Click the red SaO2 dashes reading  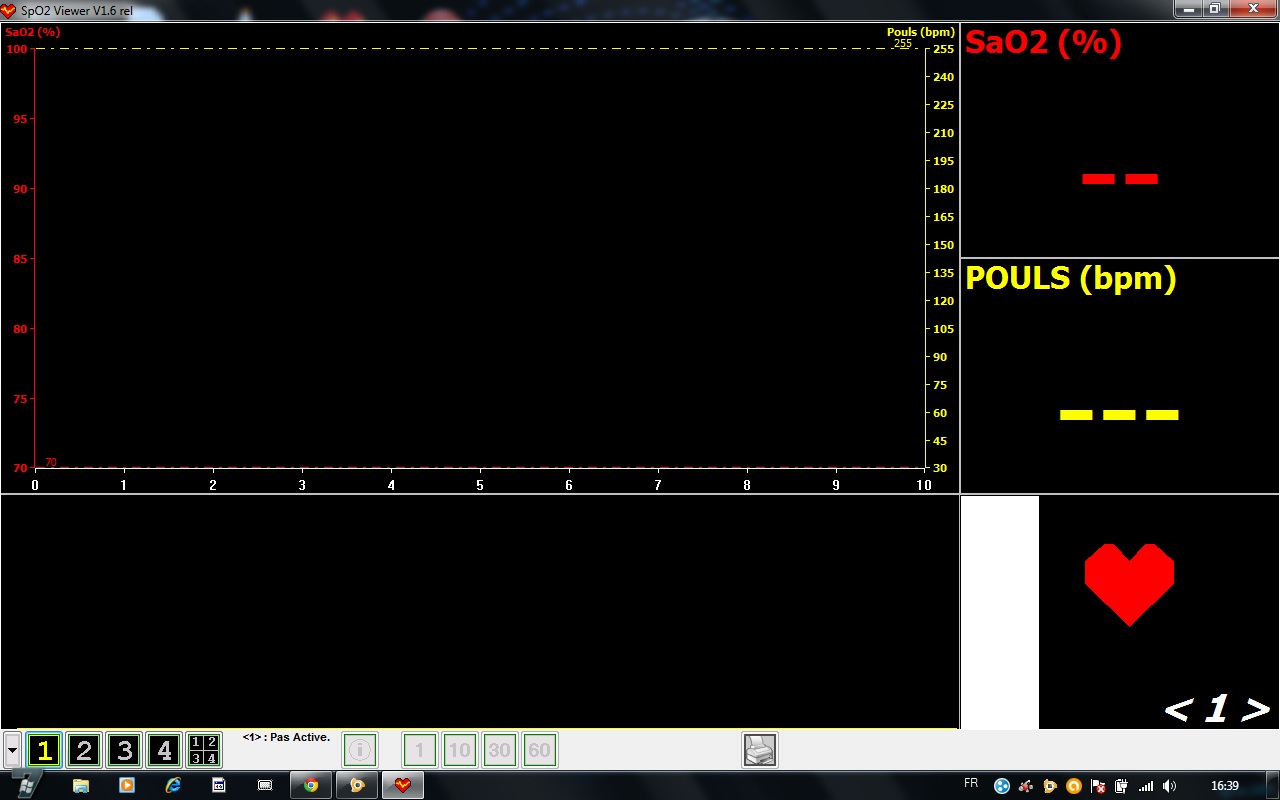(x=1120, y=179)
